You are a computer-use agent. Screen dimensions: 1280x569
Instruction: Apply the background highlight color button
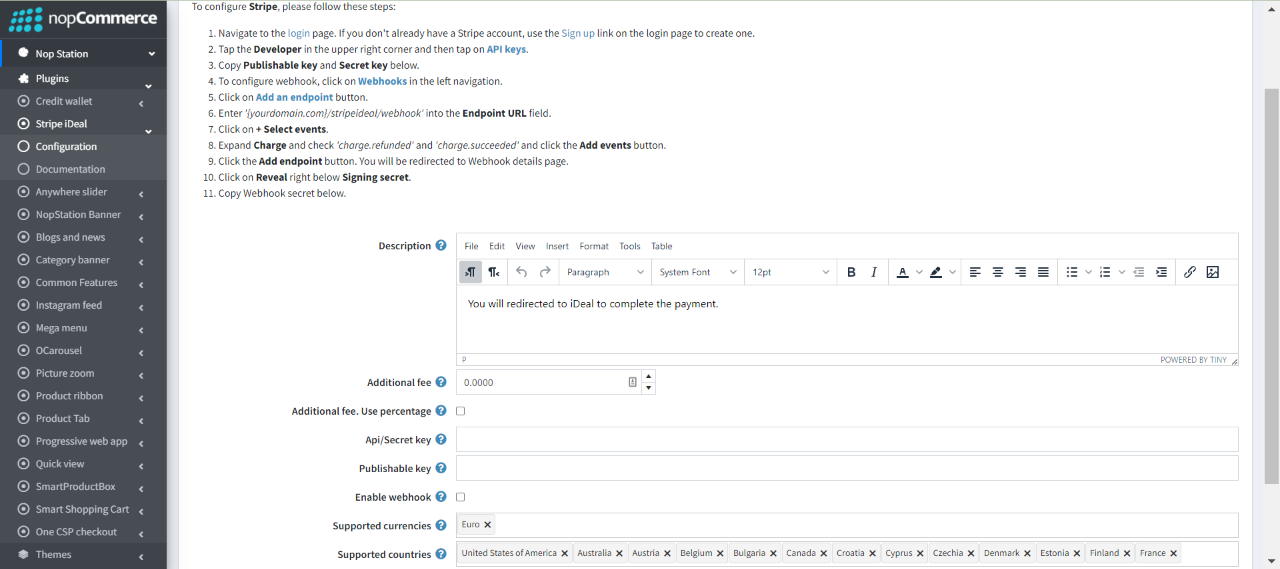tap(936, 272)
